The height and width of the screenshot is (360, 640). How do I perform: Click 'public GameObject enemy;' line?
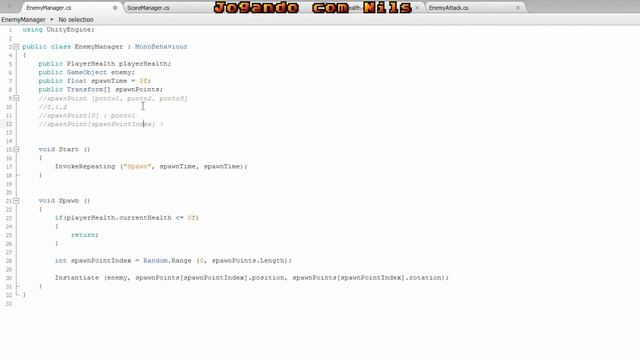87,73
